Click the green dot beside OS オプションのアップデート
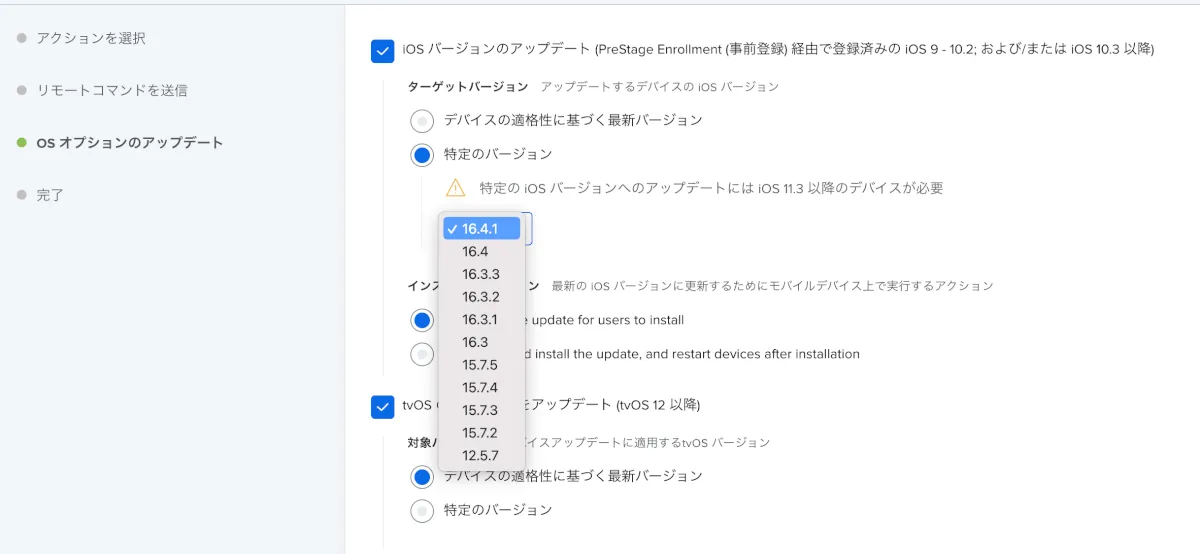1200x554 pixels. pyautogui.click(x=22, y=142)
